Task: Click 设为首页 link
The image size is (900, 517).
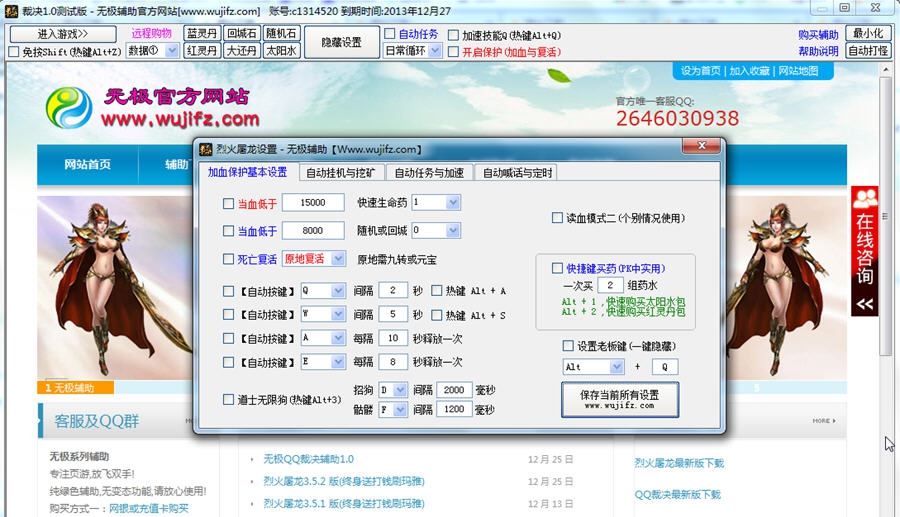Action: 700,71
